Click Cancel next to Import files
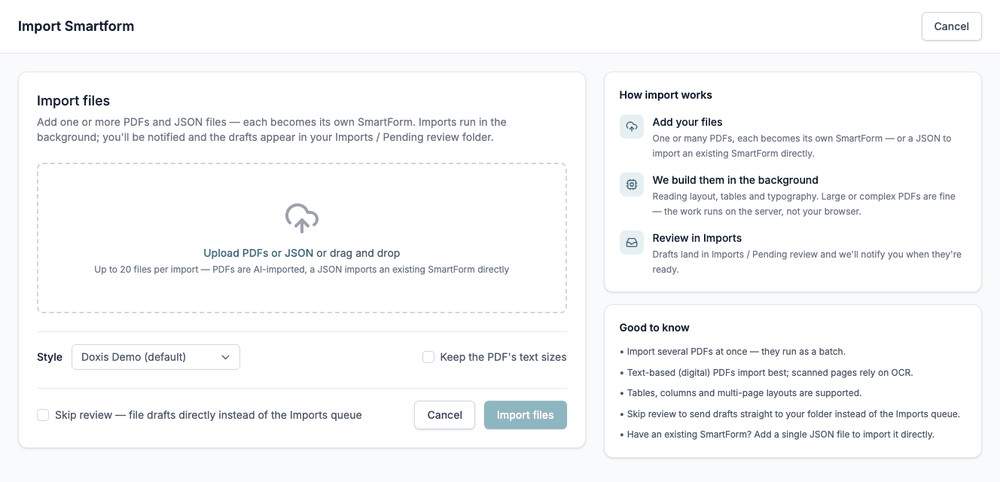This screenshot has height=482, width=1000. click(445, 415)
